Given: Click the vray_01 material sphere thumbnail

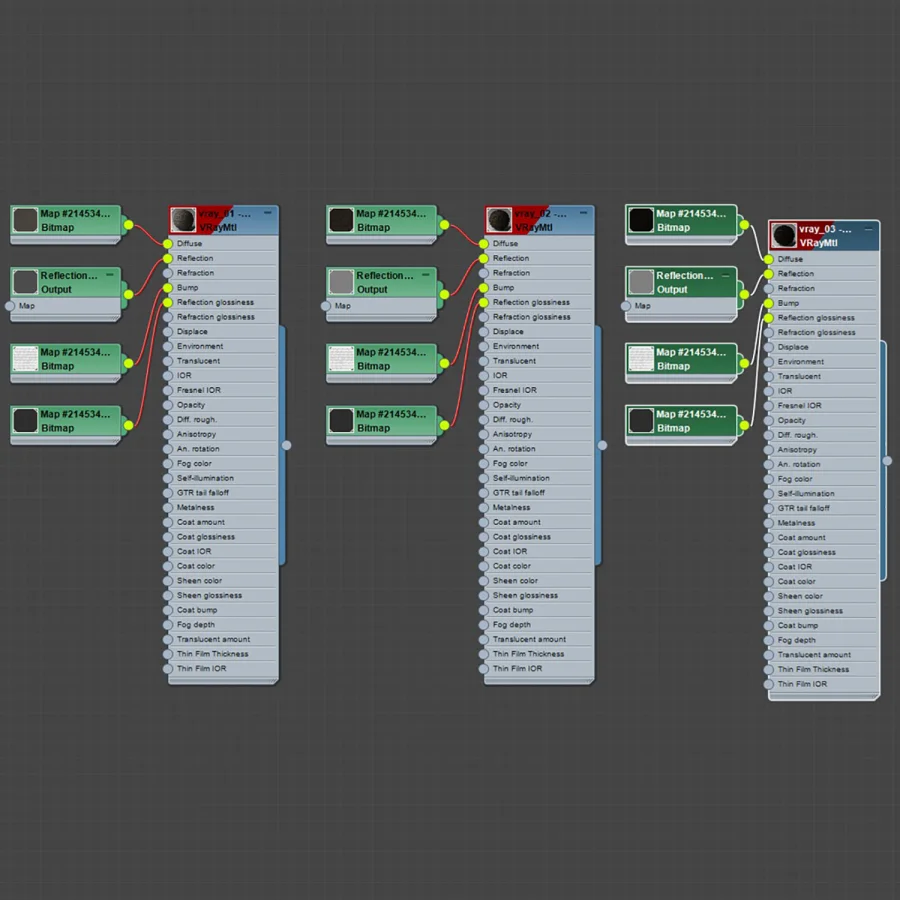Looking at the screenshot, I should tap(183, 220).
